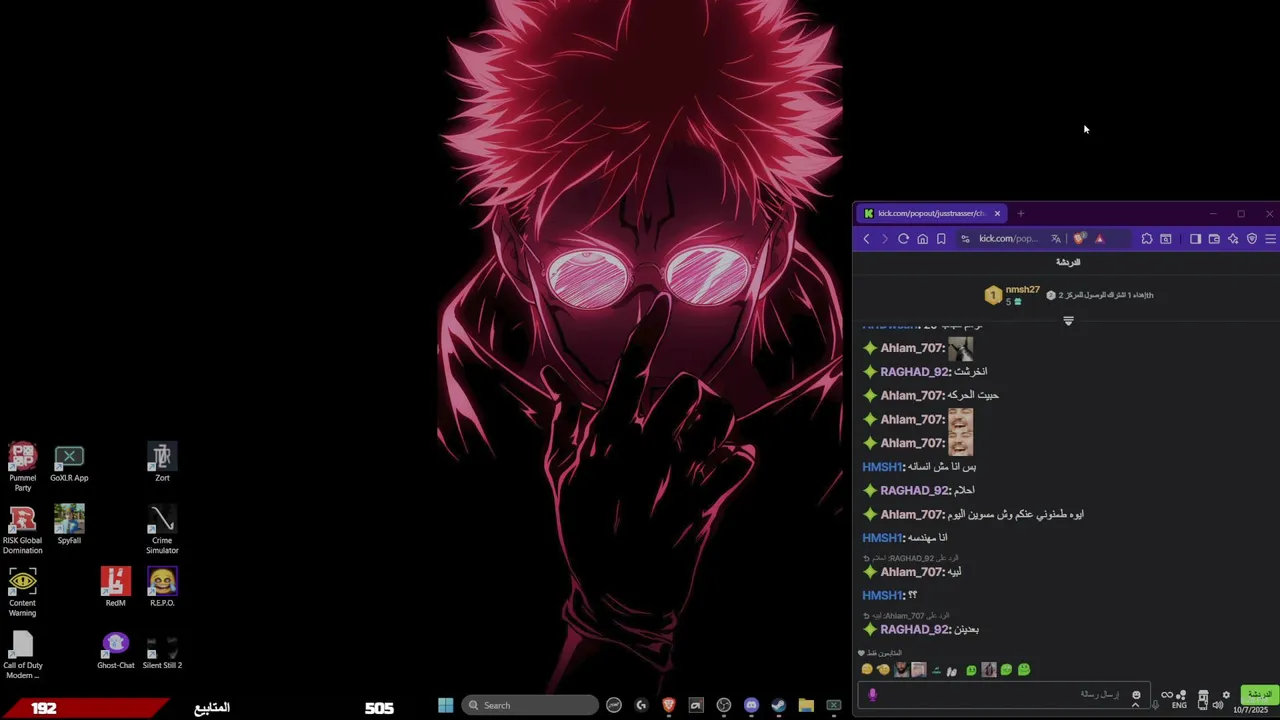Go to browser home page
1280x720 pixels.
coord(922,239)
